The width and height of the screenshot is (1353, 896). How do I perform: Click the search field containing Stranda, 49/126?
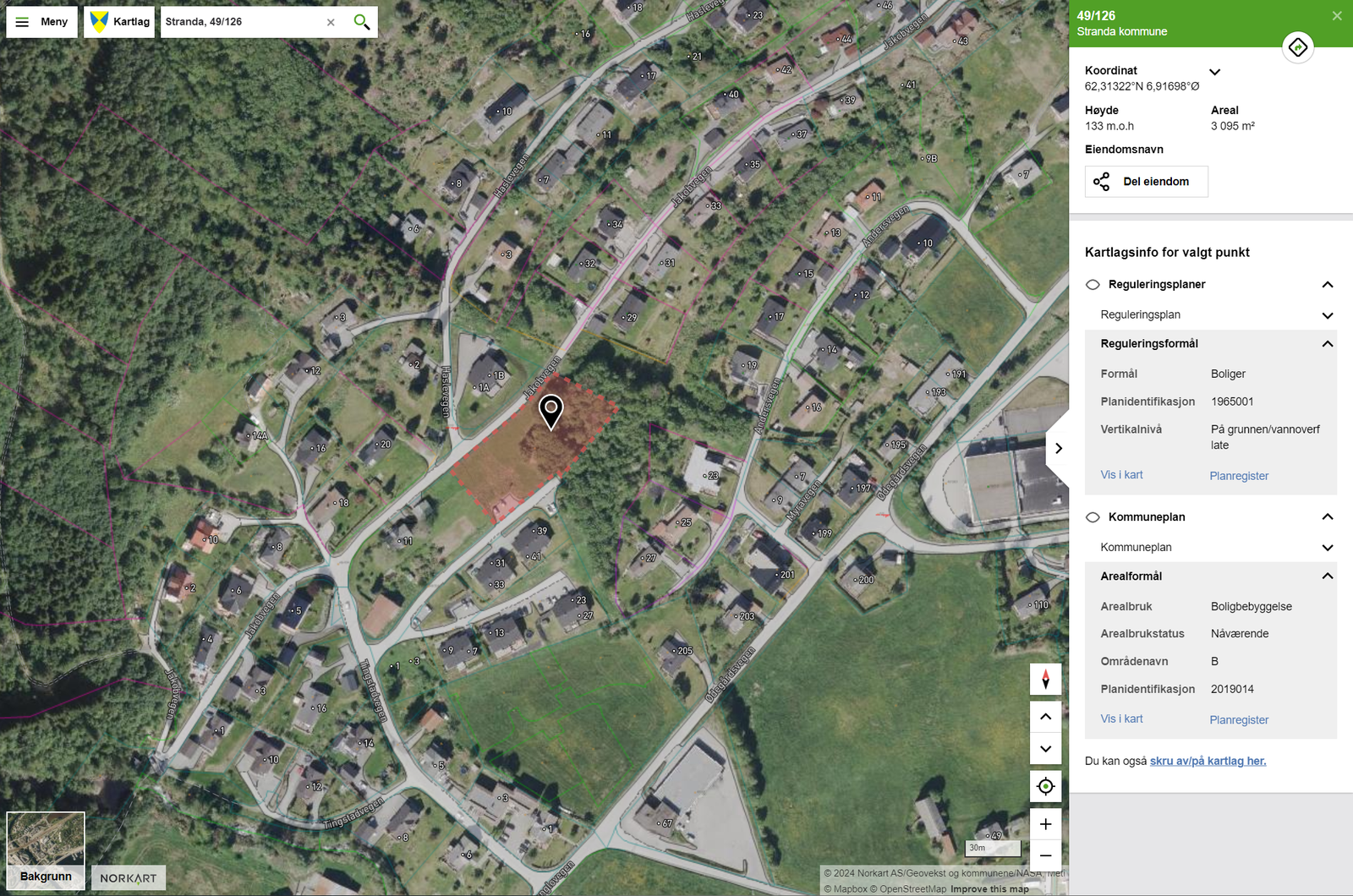(x=241, y=22)
